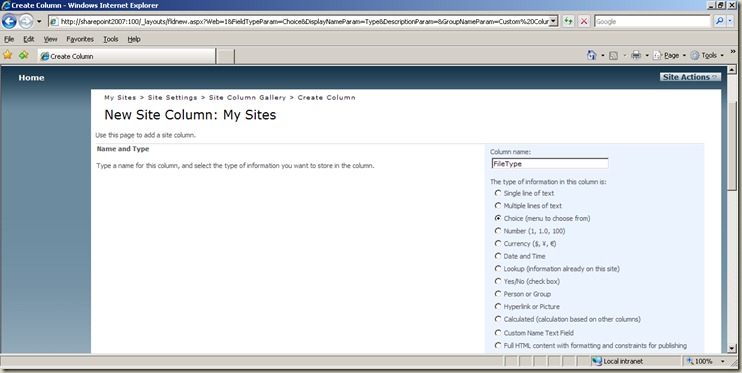Click the Favorites Center star icon
Screen dimensions: 742x373
tap(8, 55)
